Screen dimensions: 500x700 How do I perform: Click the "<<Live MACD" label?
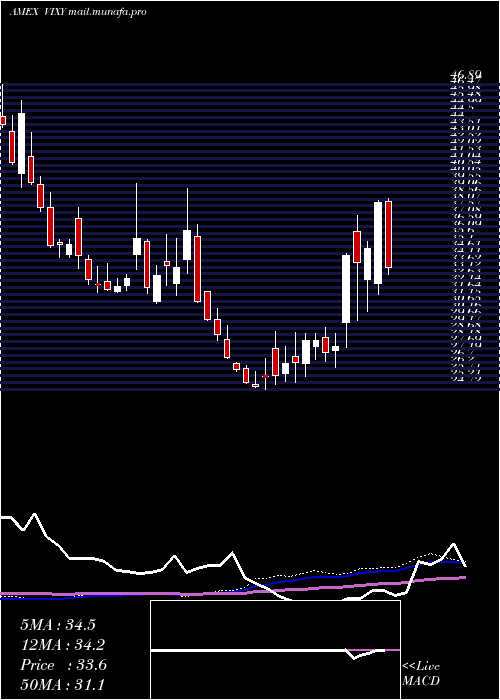pos(421,674)
